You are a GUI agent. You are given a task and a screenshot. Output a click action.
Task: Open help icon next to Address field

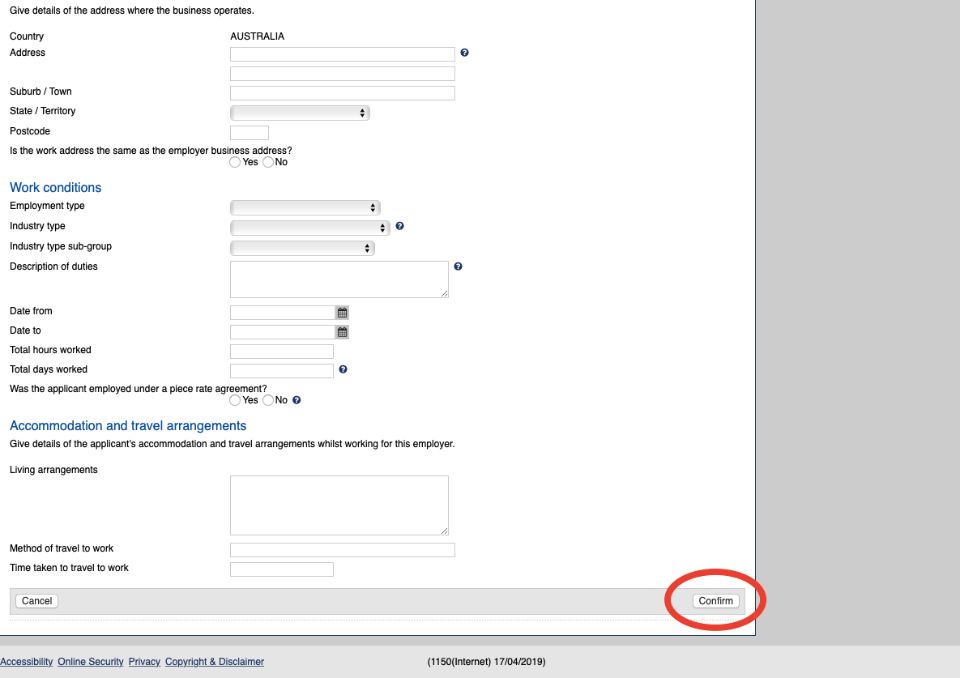(x=465, y=53)
